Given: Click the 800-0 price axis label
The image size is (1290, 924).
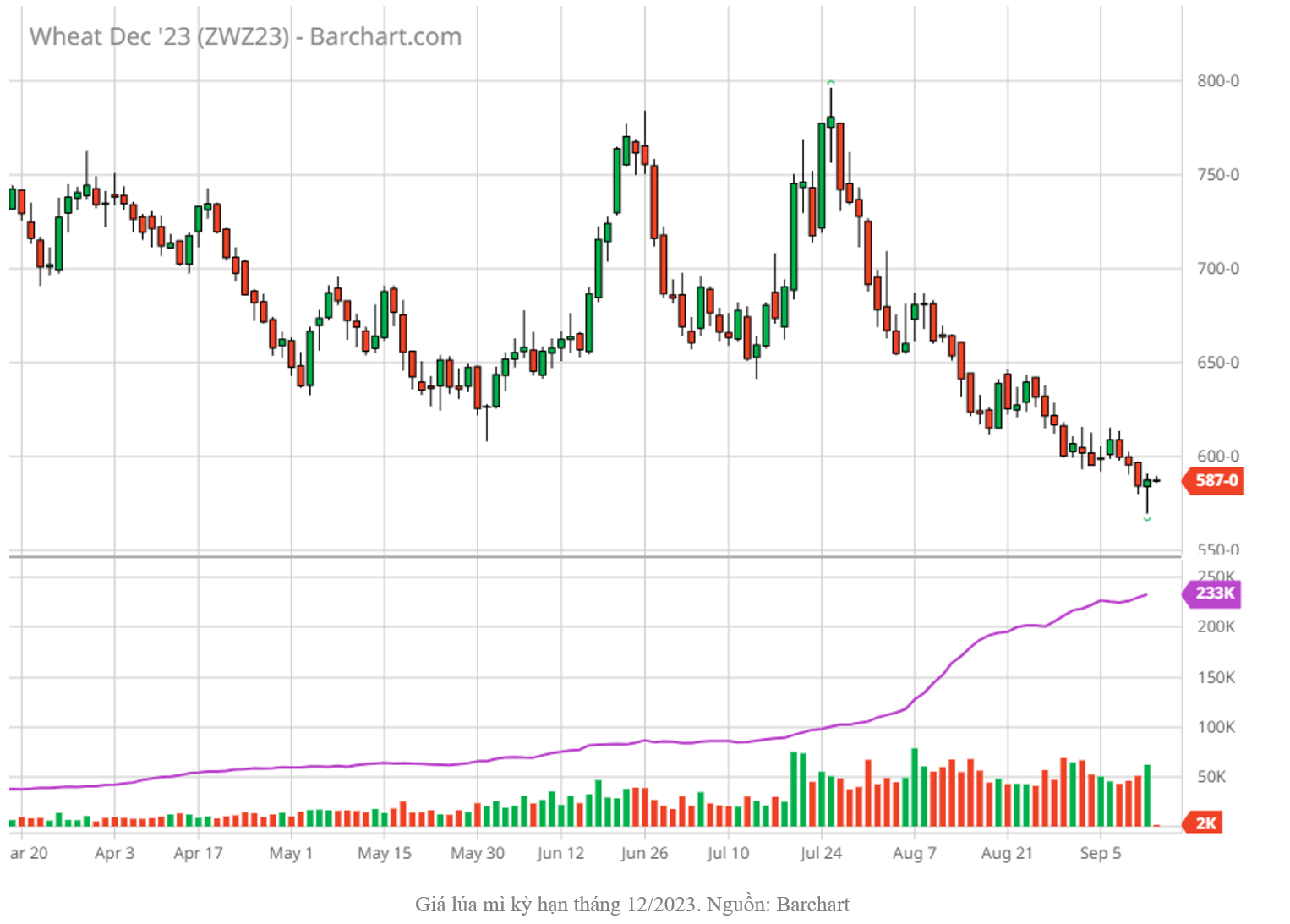Looking at the screenshot, I should tap(1217, 81).
